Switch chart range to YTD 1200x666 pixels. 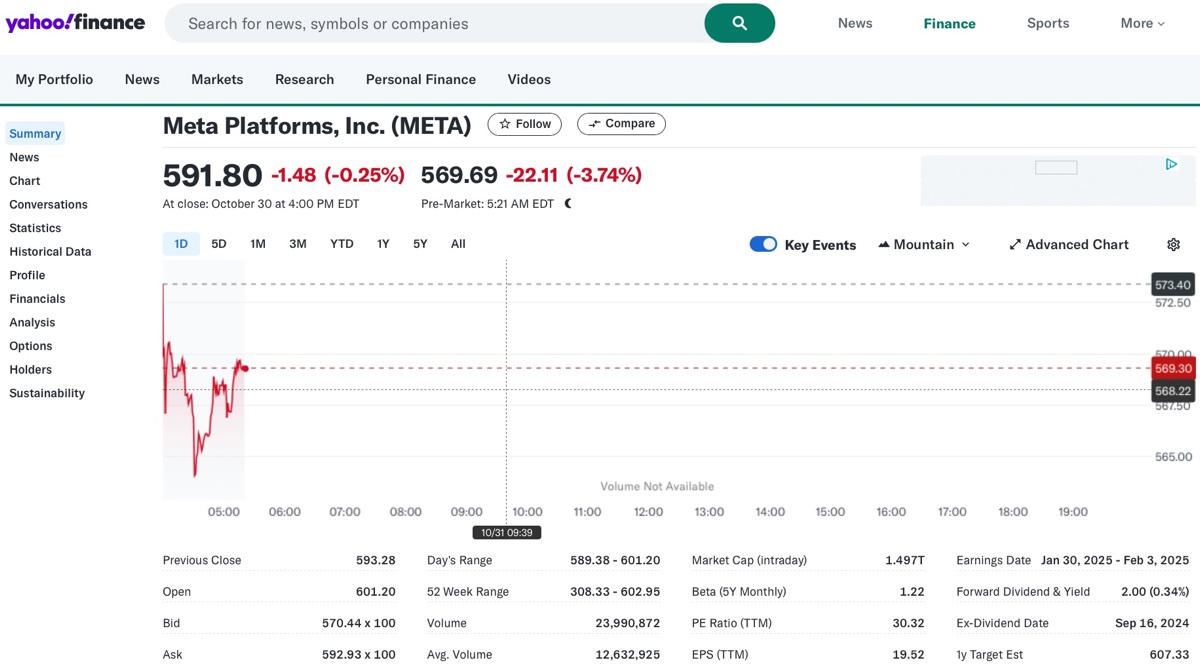click(341, 243)
